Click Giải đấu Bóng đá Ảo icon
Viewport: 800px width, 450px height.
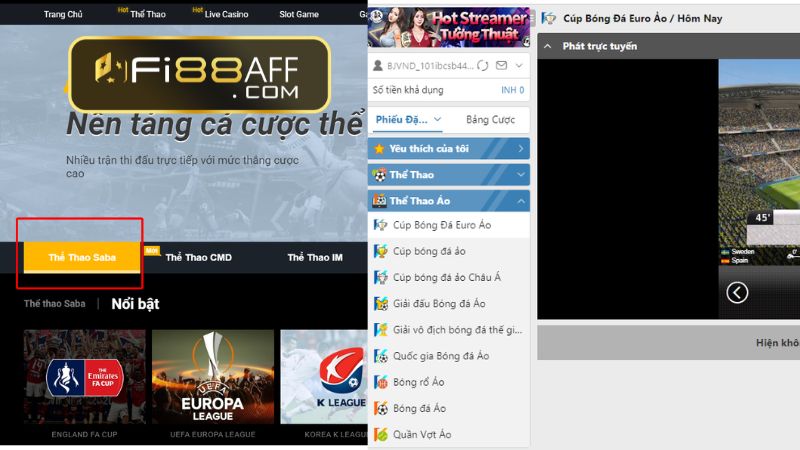381,304
